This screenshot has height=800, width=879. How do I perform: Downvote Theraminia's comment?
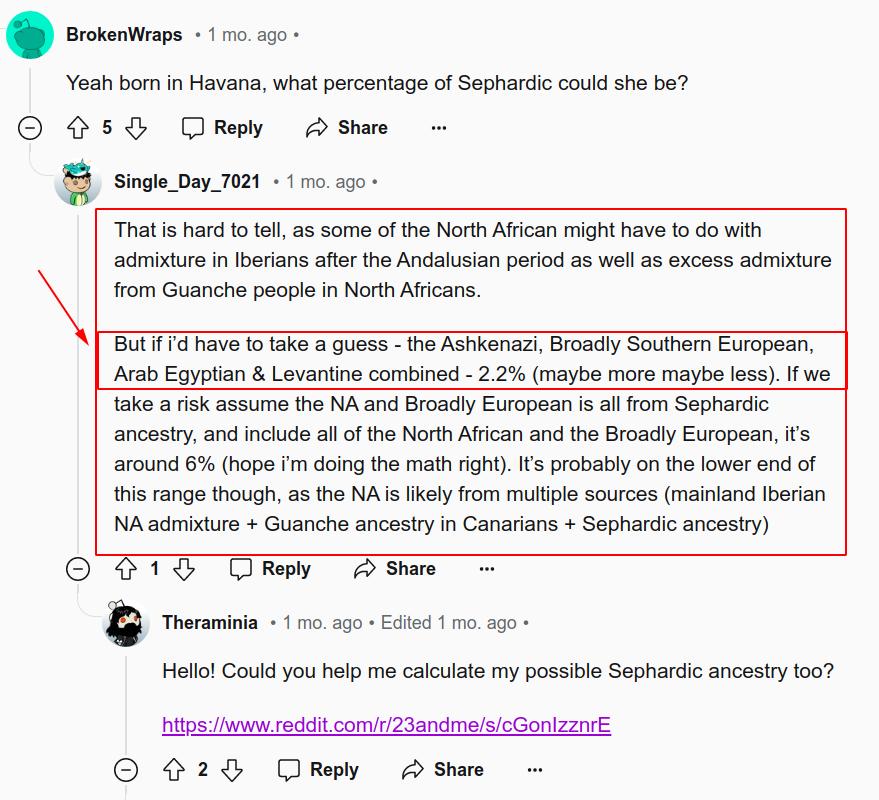click(x=232, y=770)
